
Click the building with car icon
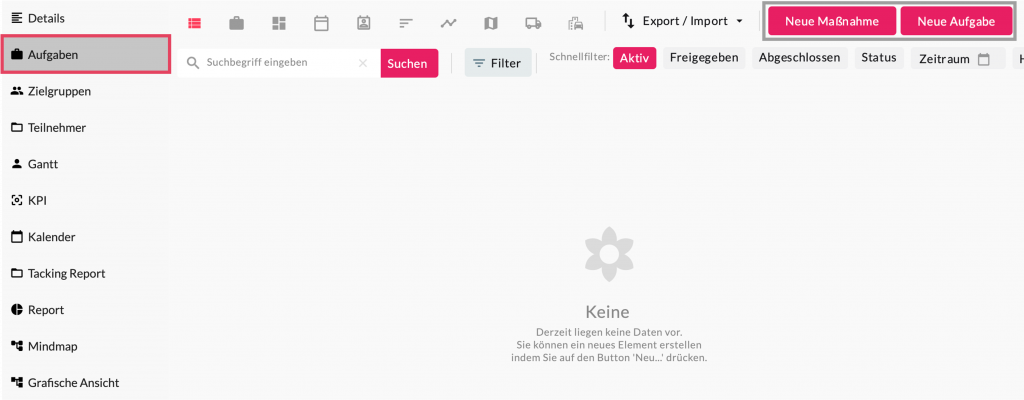click(x=575, y=22)
